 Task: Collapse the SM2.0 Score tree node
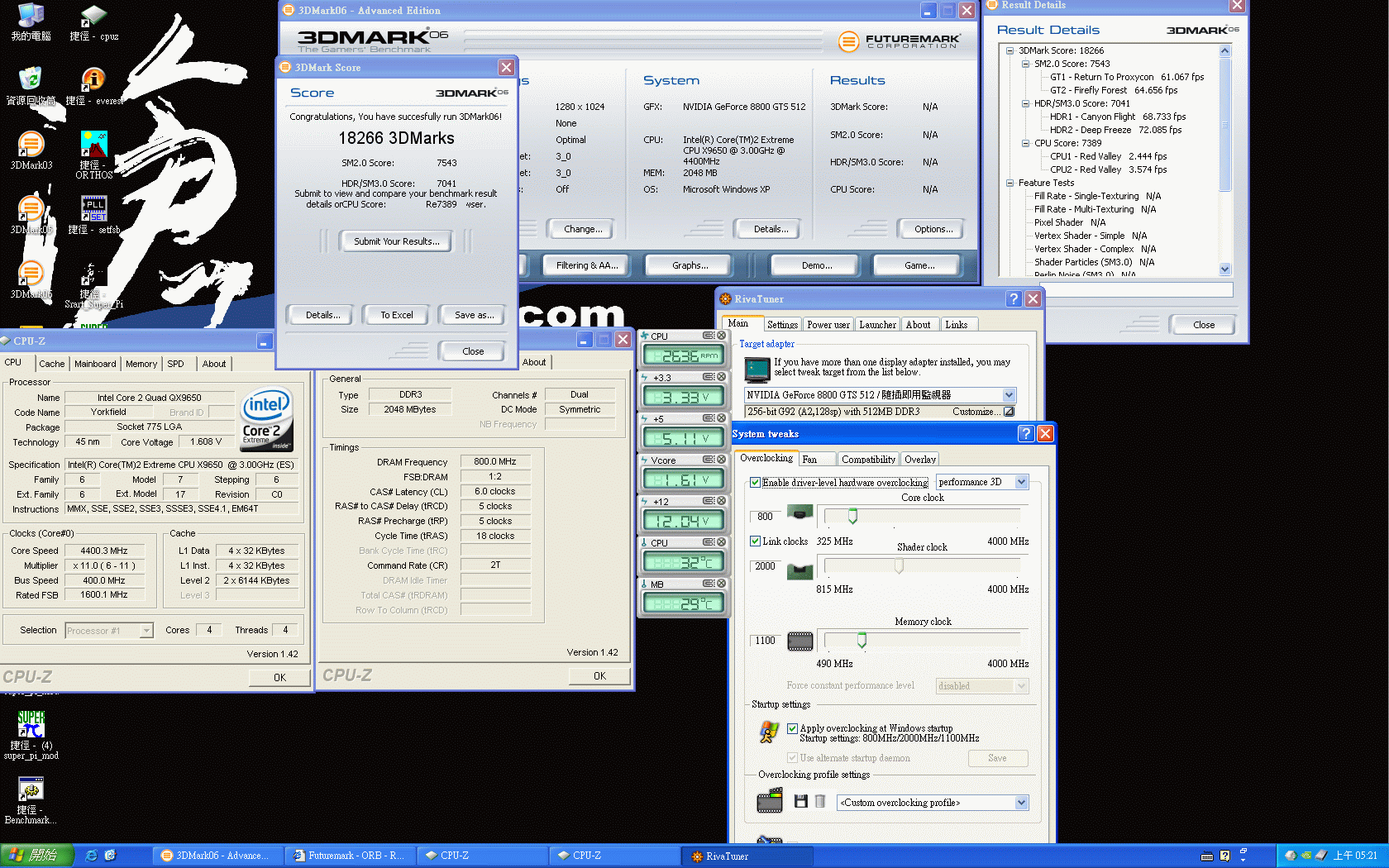(x=1025, y=64)
